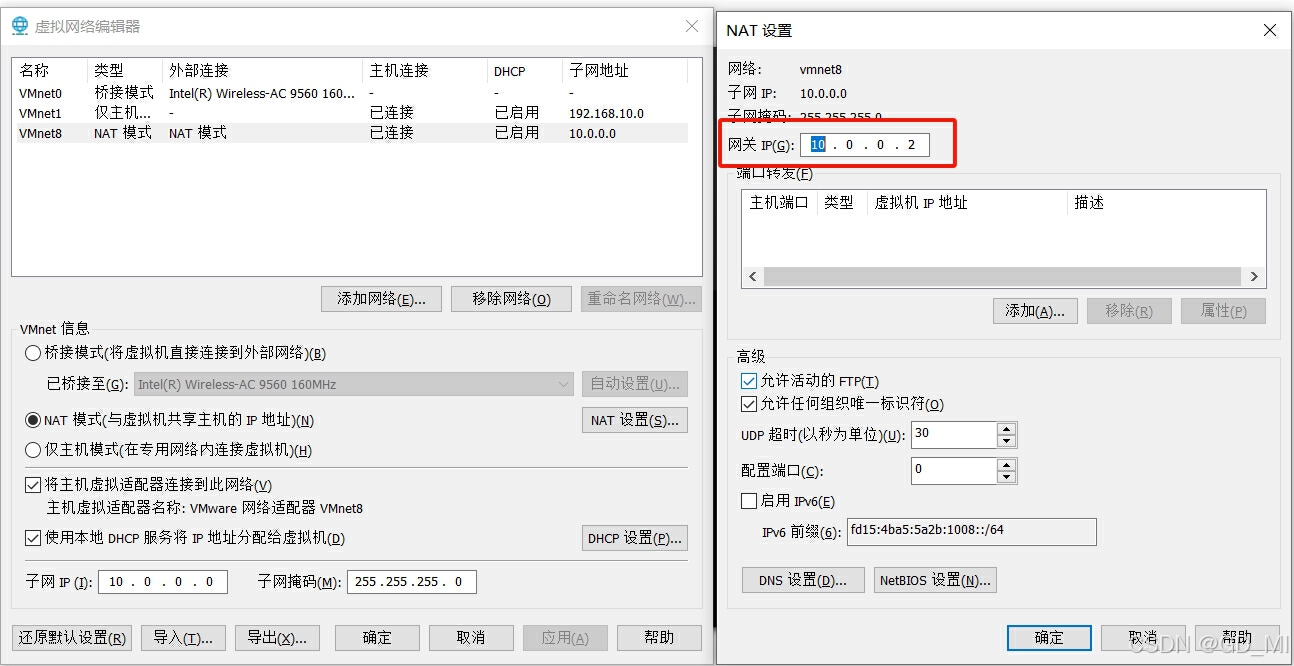
Task: Click the 子网掩码 input field
Action: pos(411,581)
